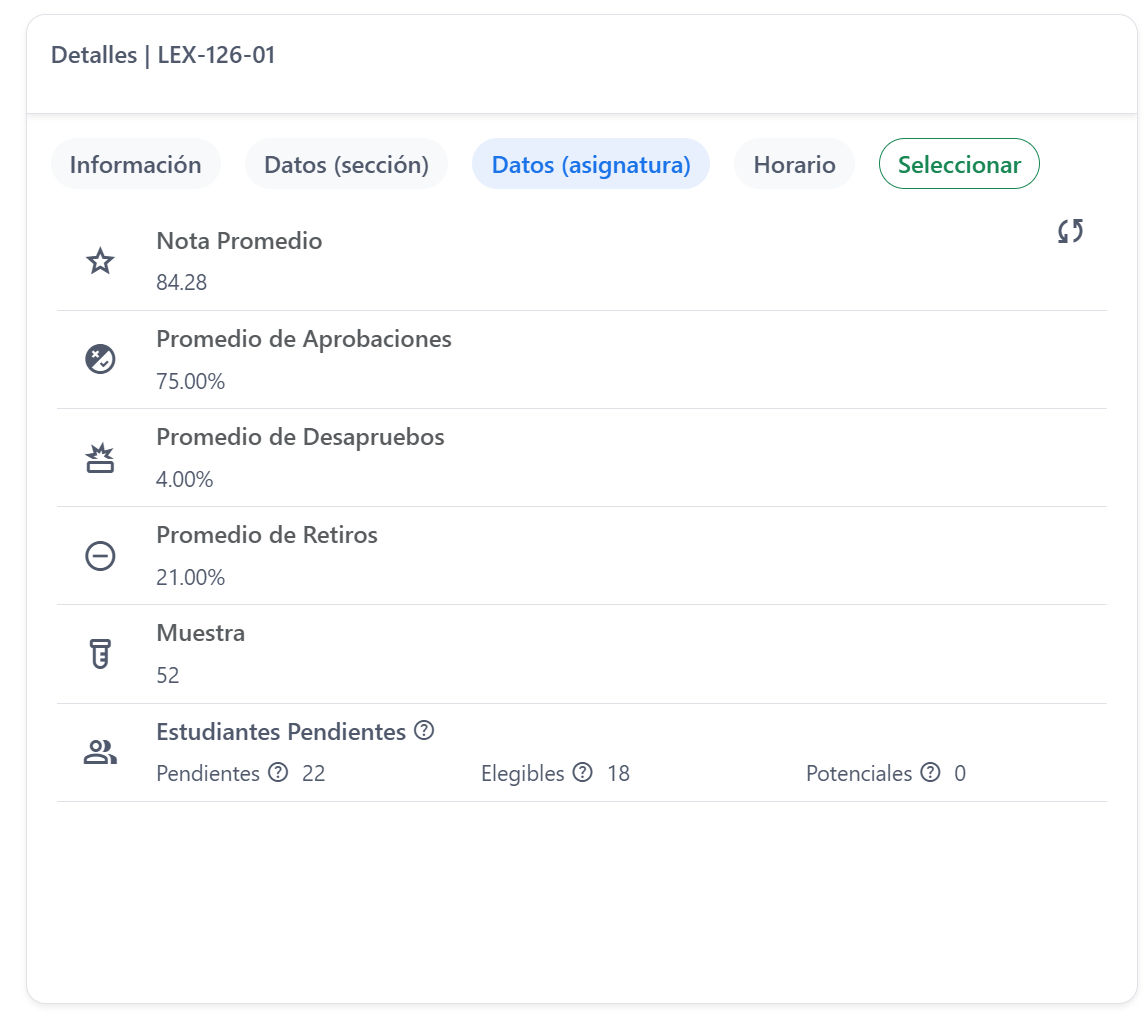Click the test tube icon beside Muestra

(x=100, y=654)
